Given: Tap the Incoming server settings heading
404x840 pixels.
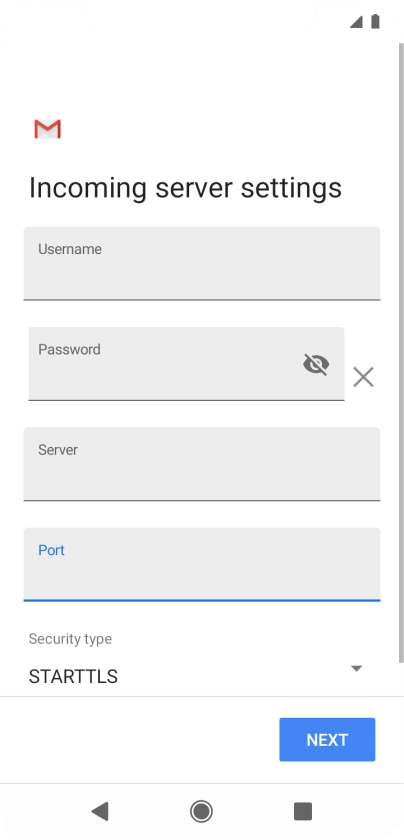Looking at the screenshot, I should 185,189.
